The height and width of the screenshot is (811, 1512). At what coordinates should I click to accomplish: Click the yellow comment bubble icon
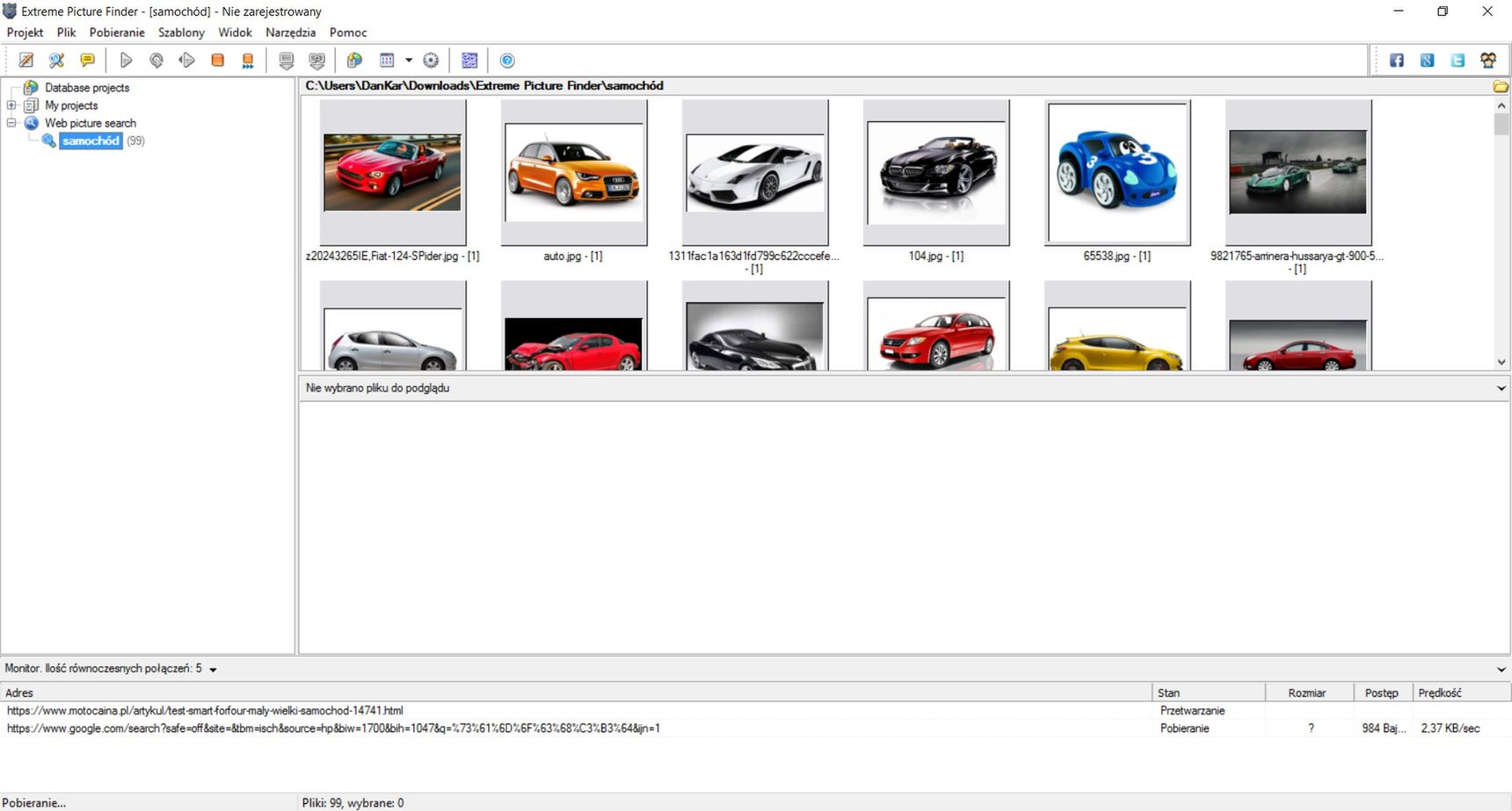click(x=87, y=61)
